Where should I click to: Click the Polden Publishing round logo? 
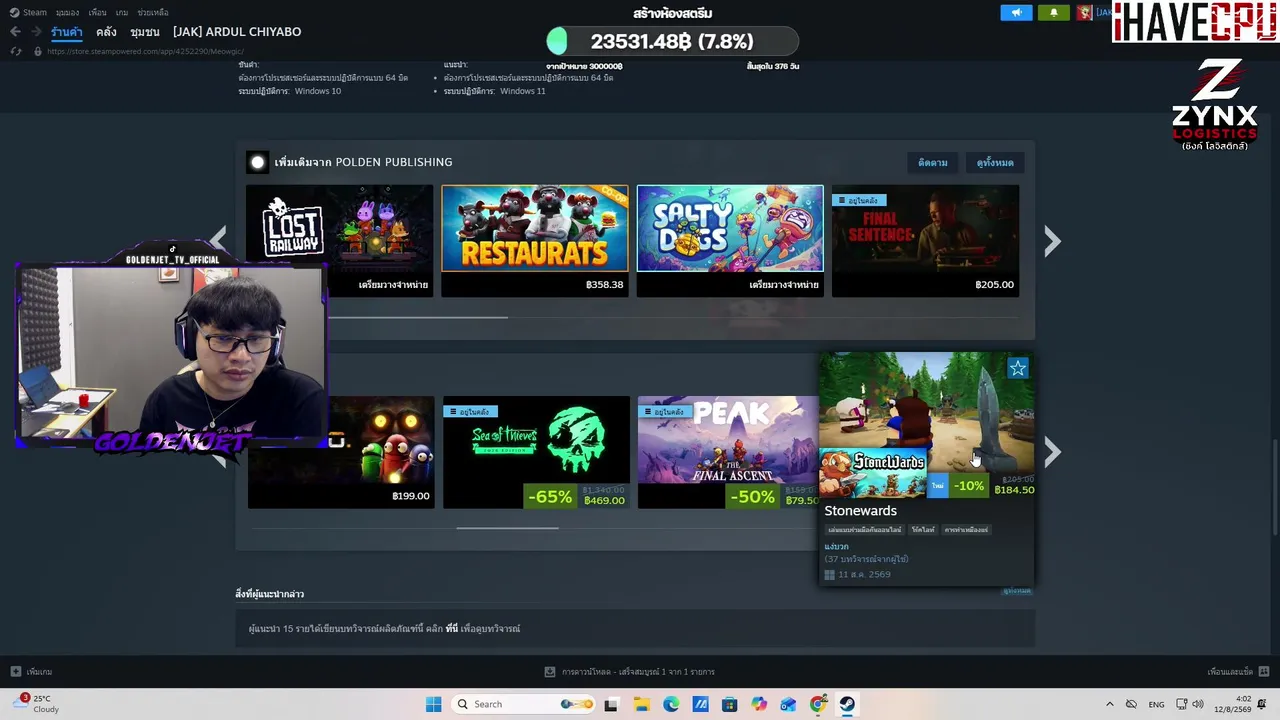pos(258,162)
